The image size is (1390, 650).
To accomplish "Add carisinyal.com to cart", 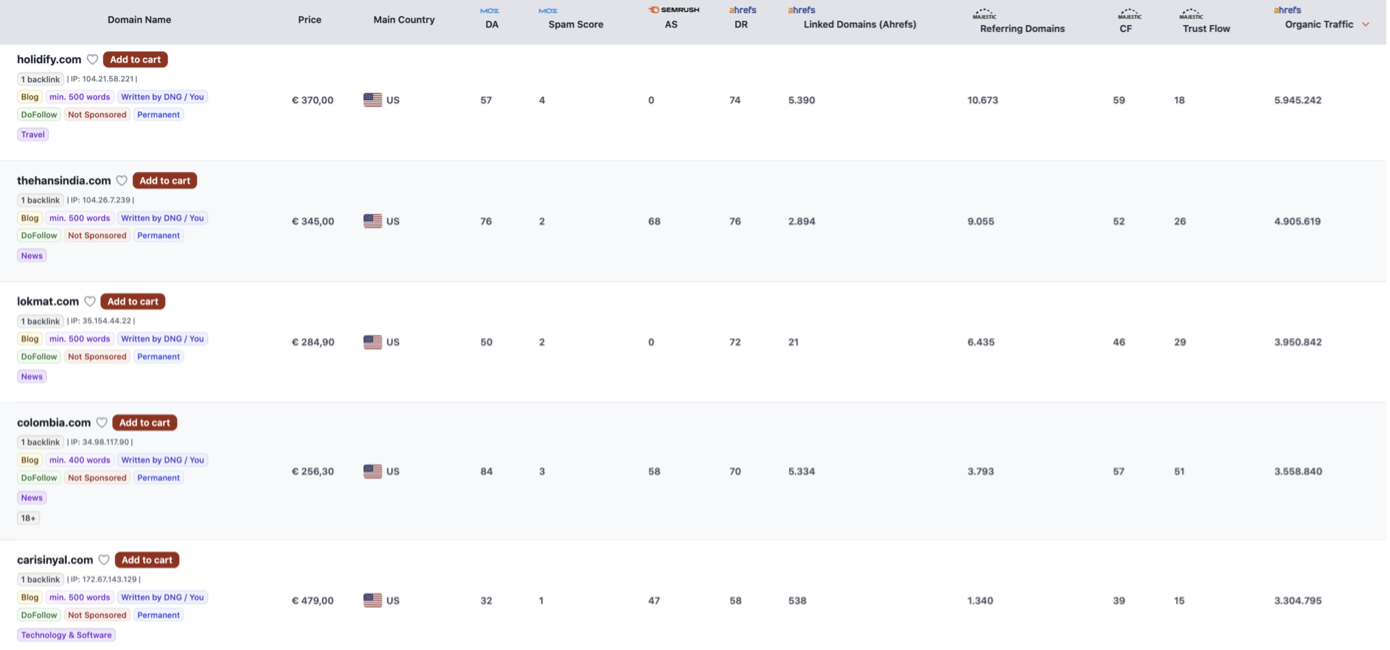I will 147,560.
